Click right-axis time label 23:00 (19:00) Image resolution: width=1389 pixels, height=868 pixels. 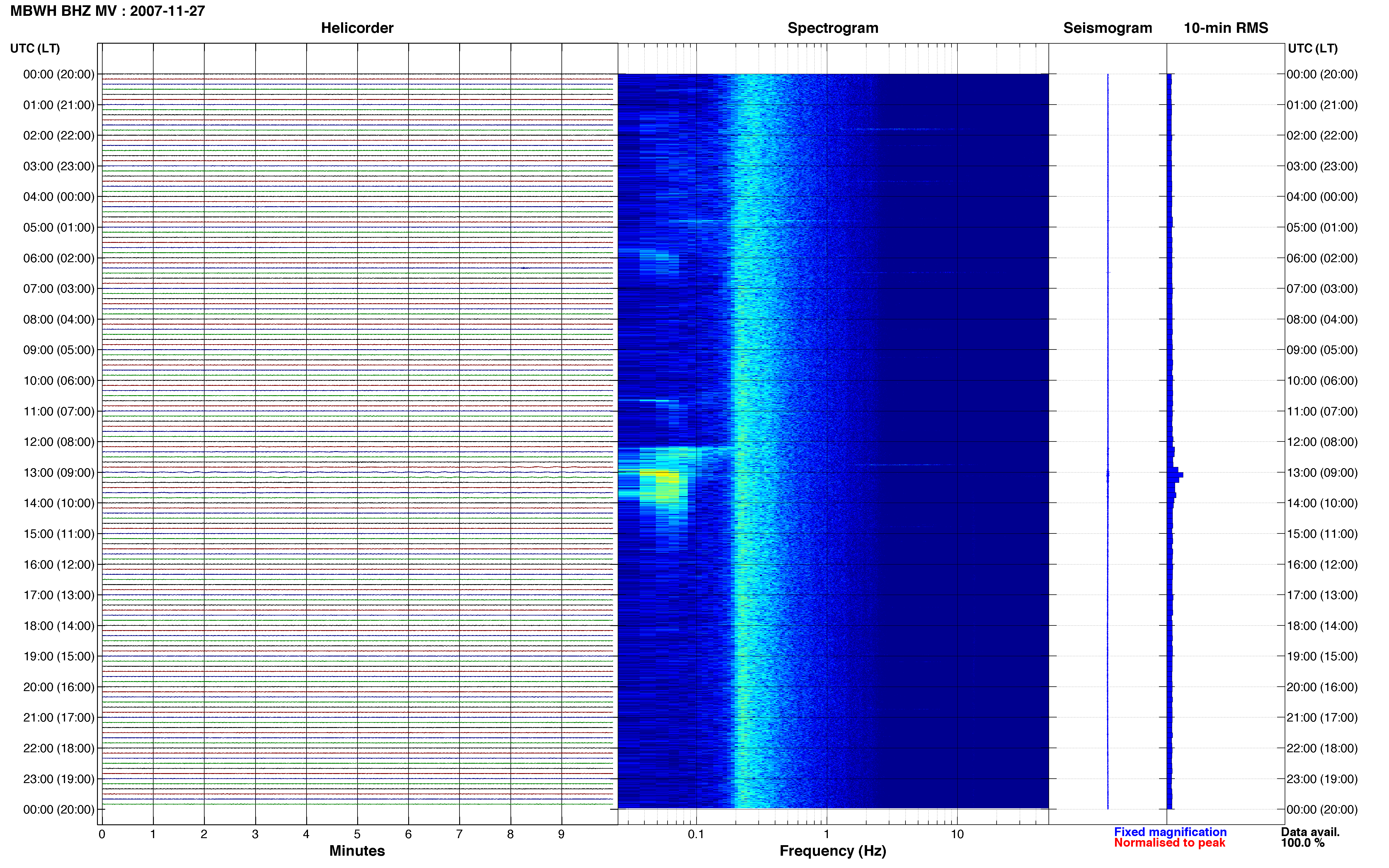tap(1322, 779)
